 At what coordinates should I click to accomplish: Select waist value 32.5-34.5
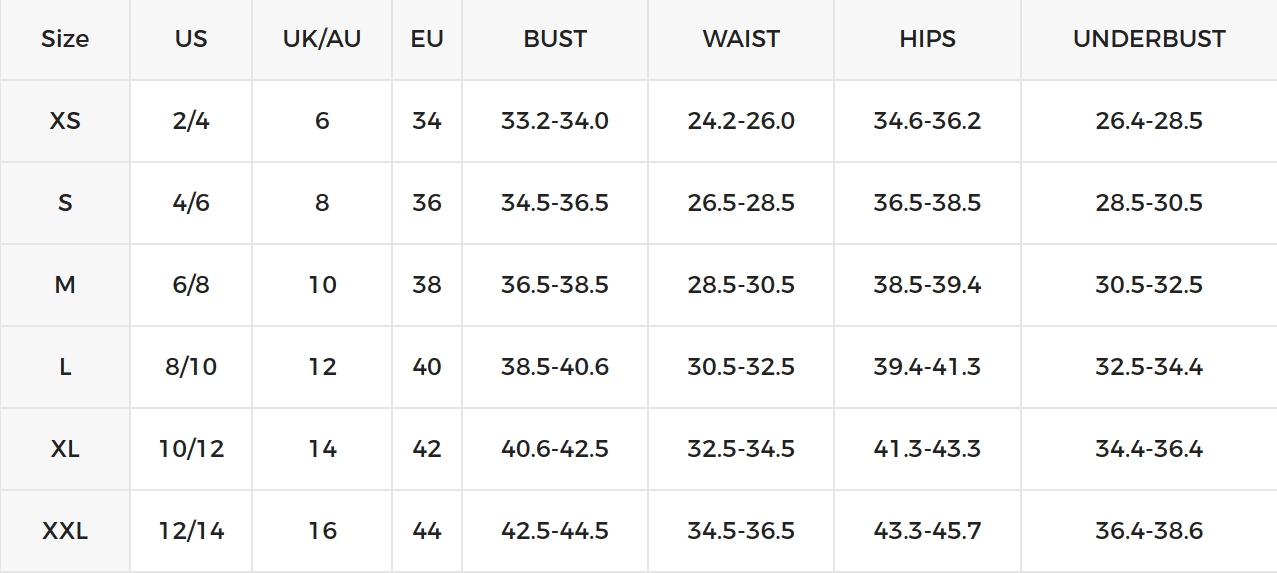pos(741,449)
